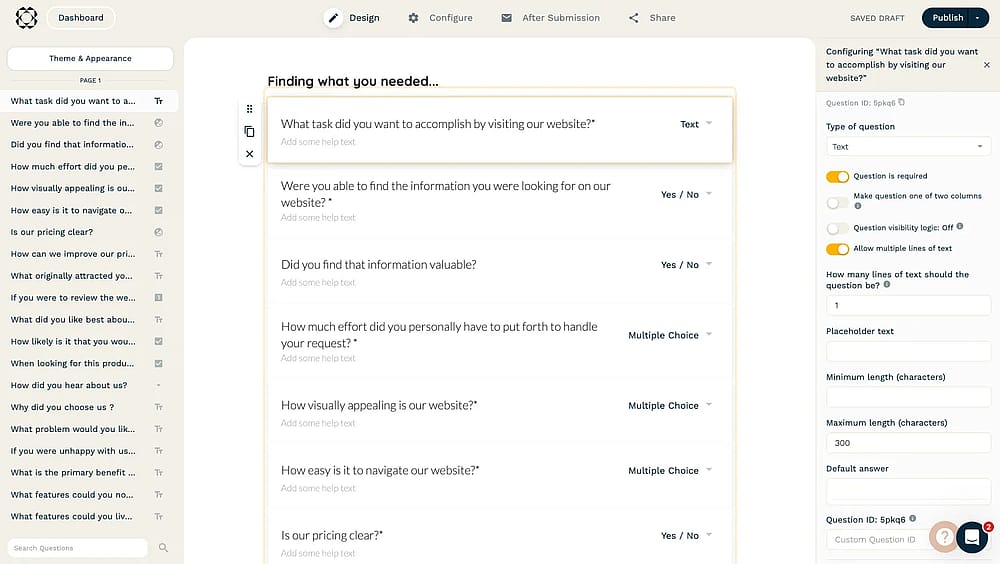The image size is (1000, 564).
Task: Click info icon next to Question ID 5pkq6 label
Action: point(913,519)
